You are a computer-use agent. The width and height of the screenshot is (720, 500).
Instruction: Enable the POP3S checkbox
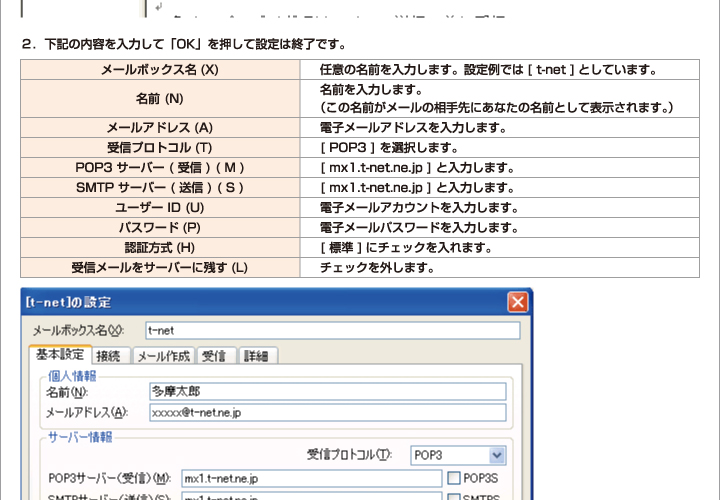tap(454, 478)
